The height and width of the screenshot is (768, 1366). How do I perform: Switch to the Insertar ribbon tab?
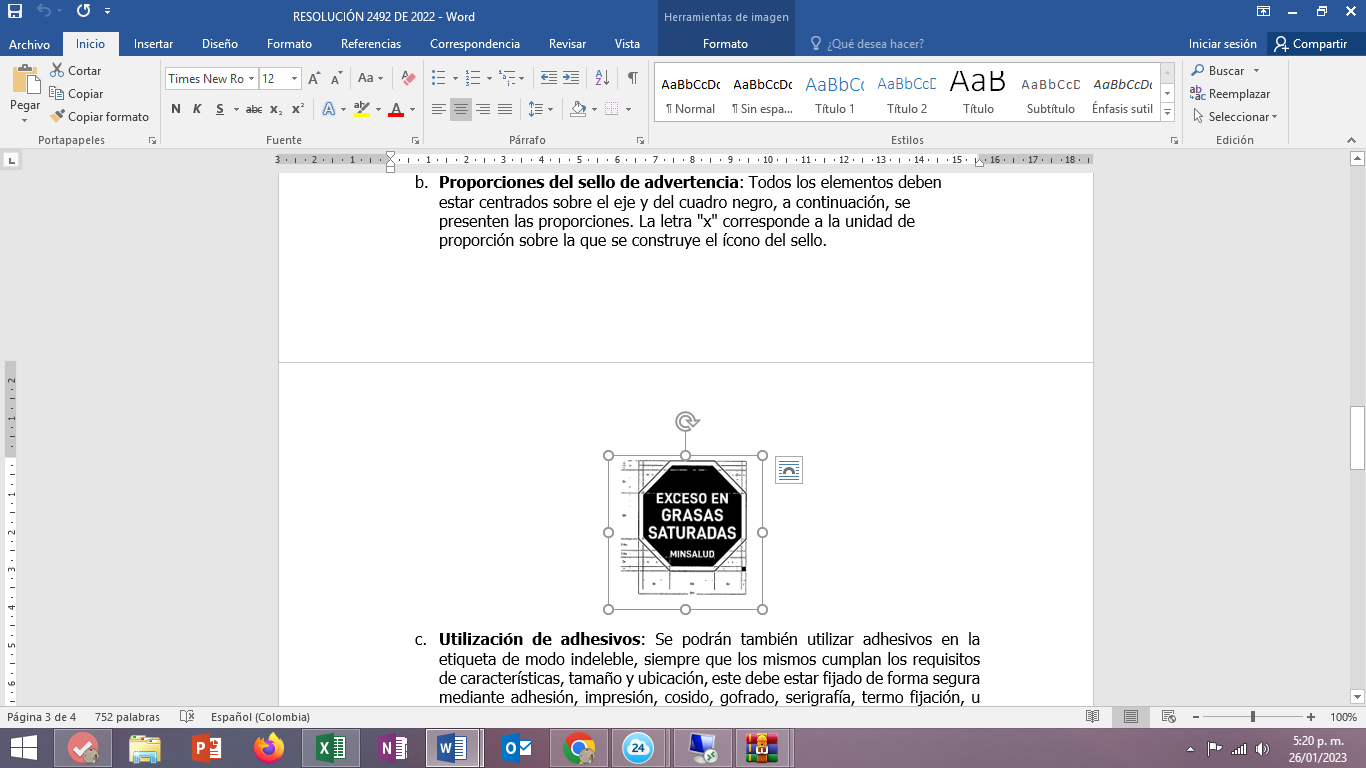pos(153,44)
